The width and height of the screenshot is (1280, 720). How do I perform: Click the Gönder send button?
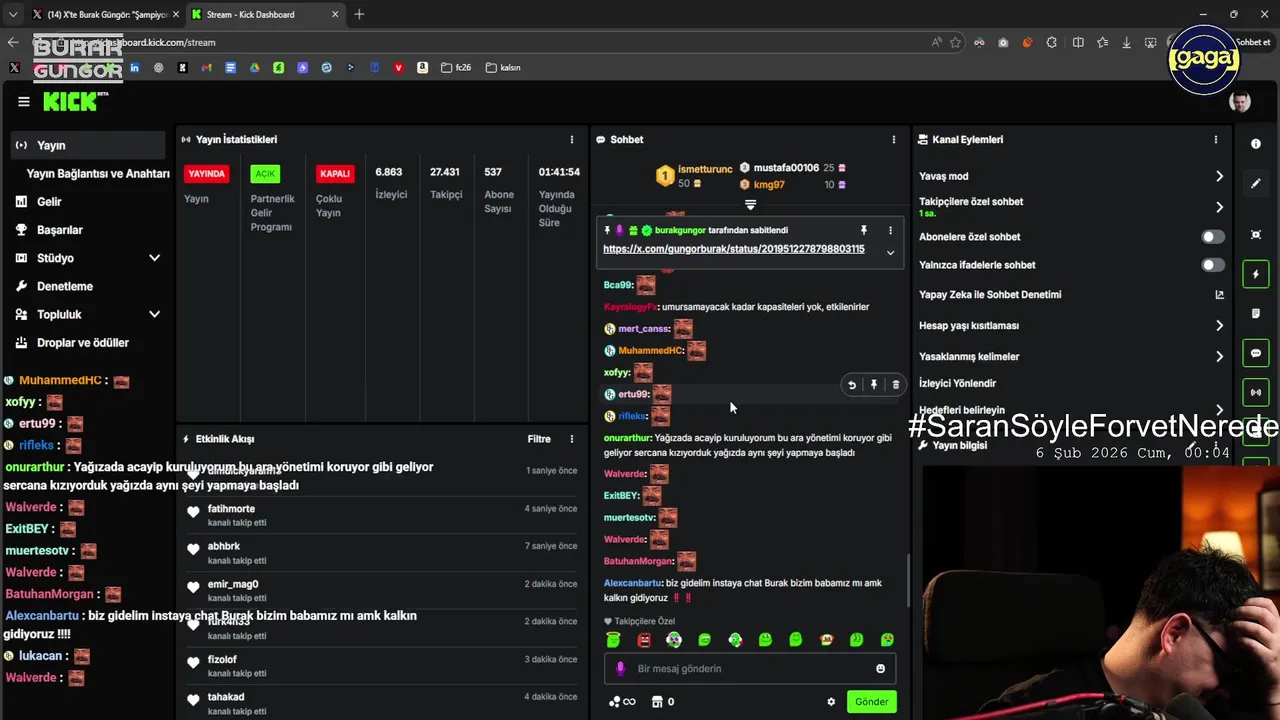tap(871, 702)
